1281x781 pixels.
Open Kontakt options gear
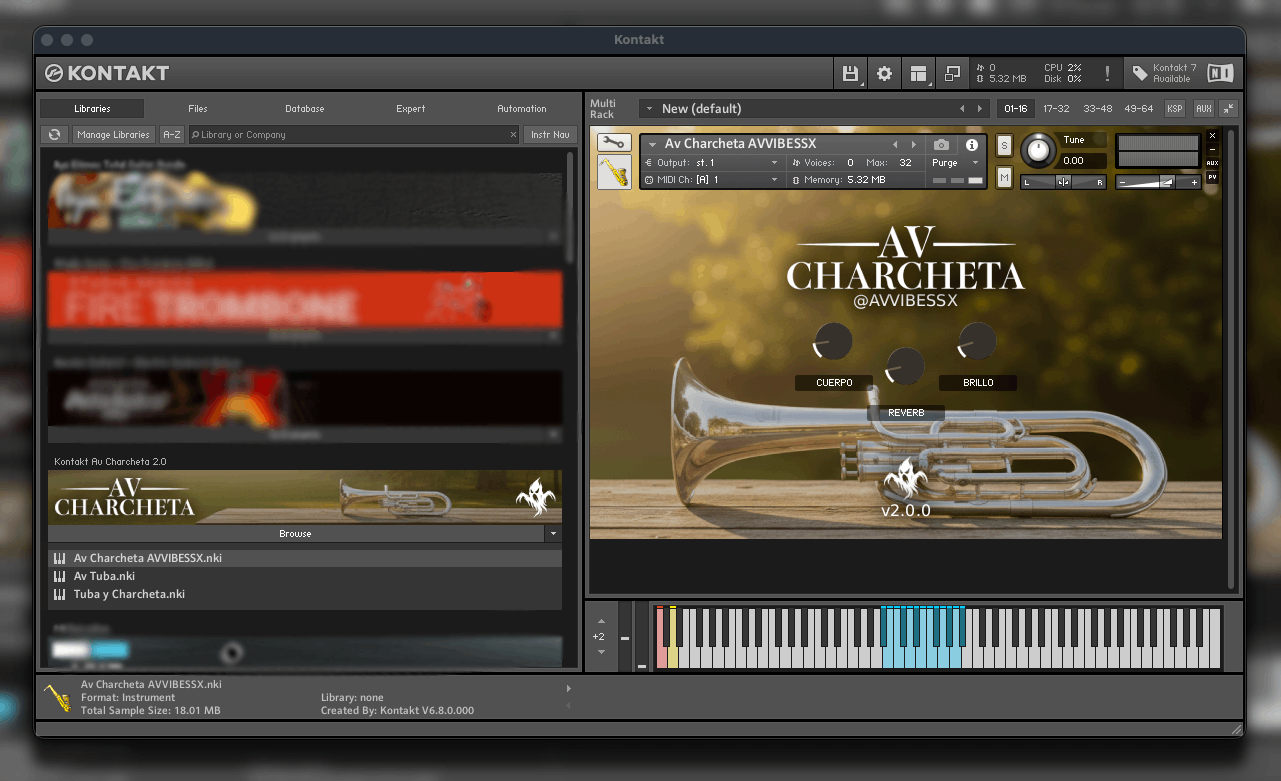(x=884, y=73)
